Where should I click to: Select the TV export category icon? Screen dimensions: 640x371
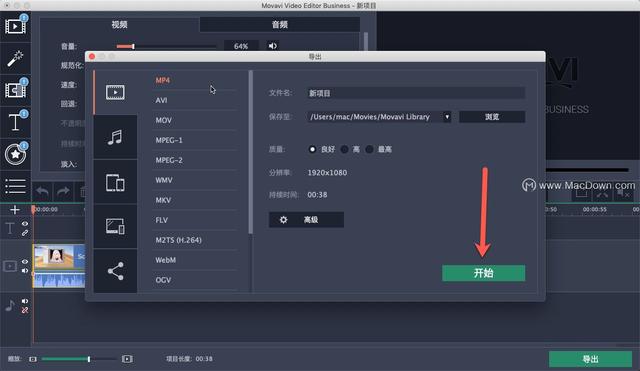(x=116, y=226)
